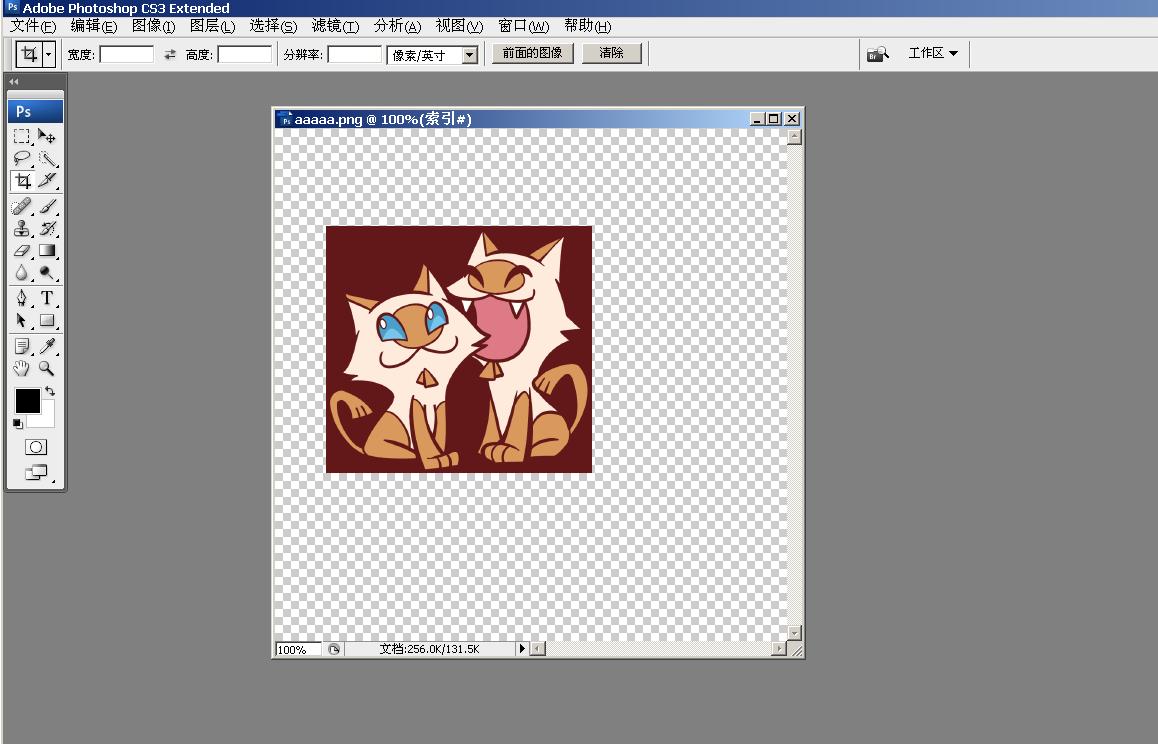Viewport: 1158px width, 744px height.
Task: Open the crop tool preset picker arrow
Action: pos(49,54)
